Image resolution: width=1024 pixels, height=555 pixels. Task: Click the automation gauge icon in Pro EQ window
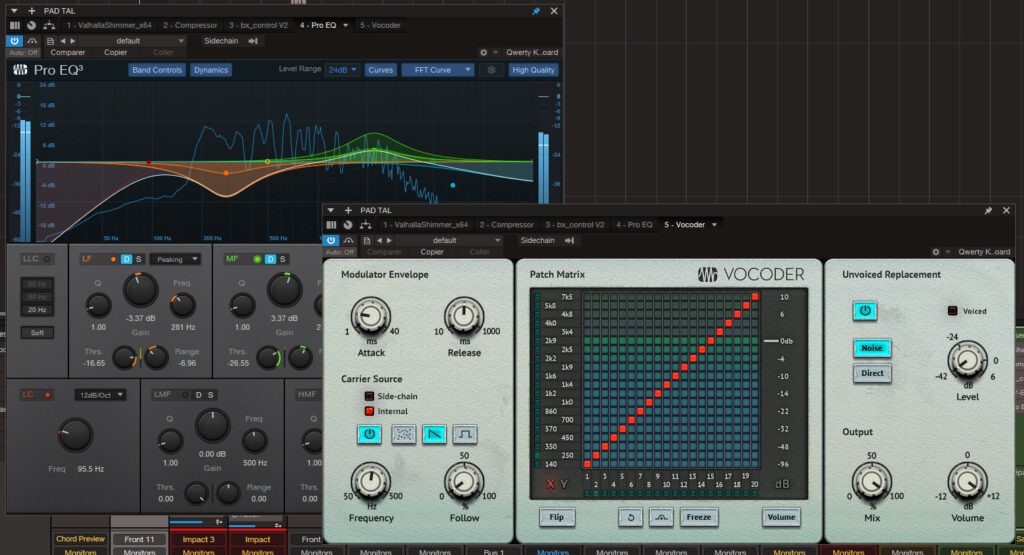point(32,40)
